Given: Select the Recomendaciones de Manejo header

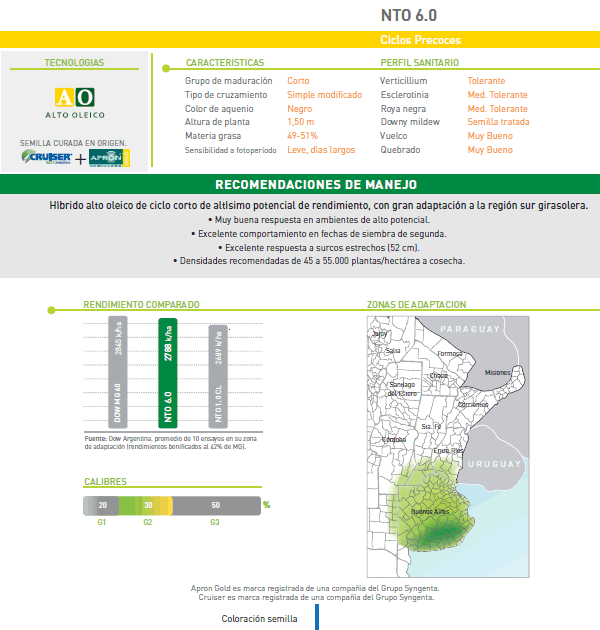Looking at the screenshot, I should click(316, 185).
